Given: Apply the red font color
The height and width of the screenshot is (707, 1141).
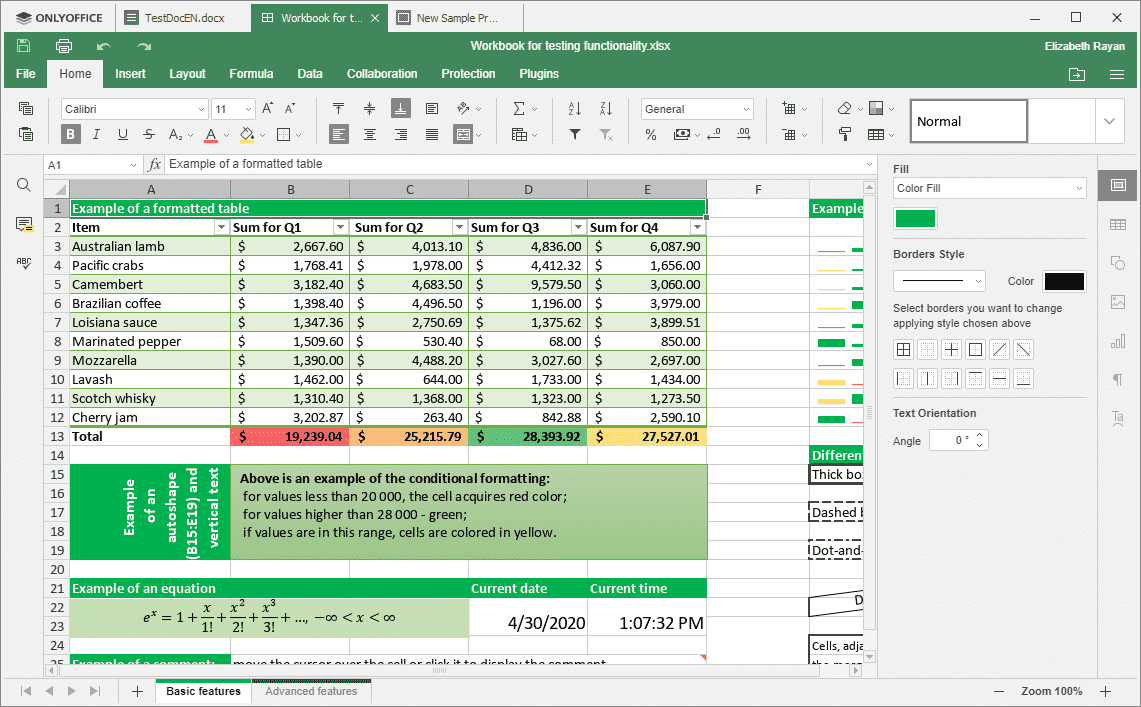Looking at the screenshot, I should pyautogui.click(x=211, y=135).
